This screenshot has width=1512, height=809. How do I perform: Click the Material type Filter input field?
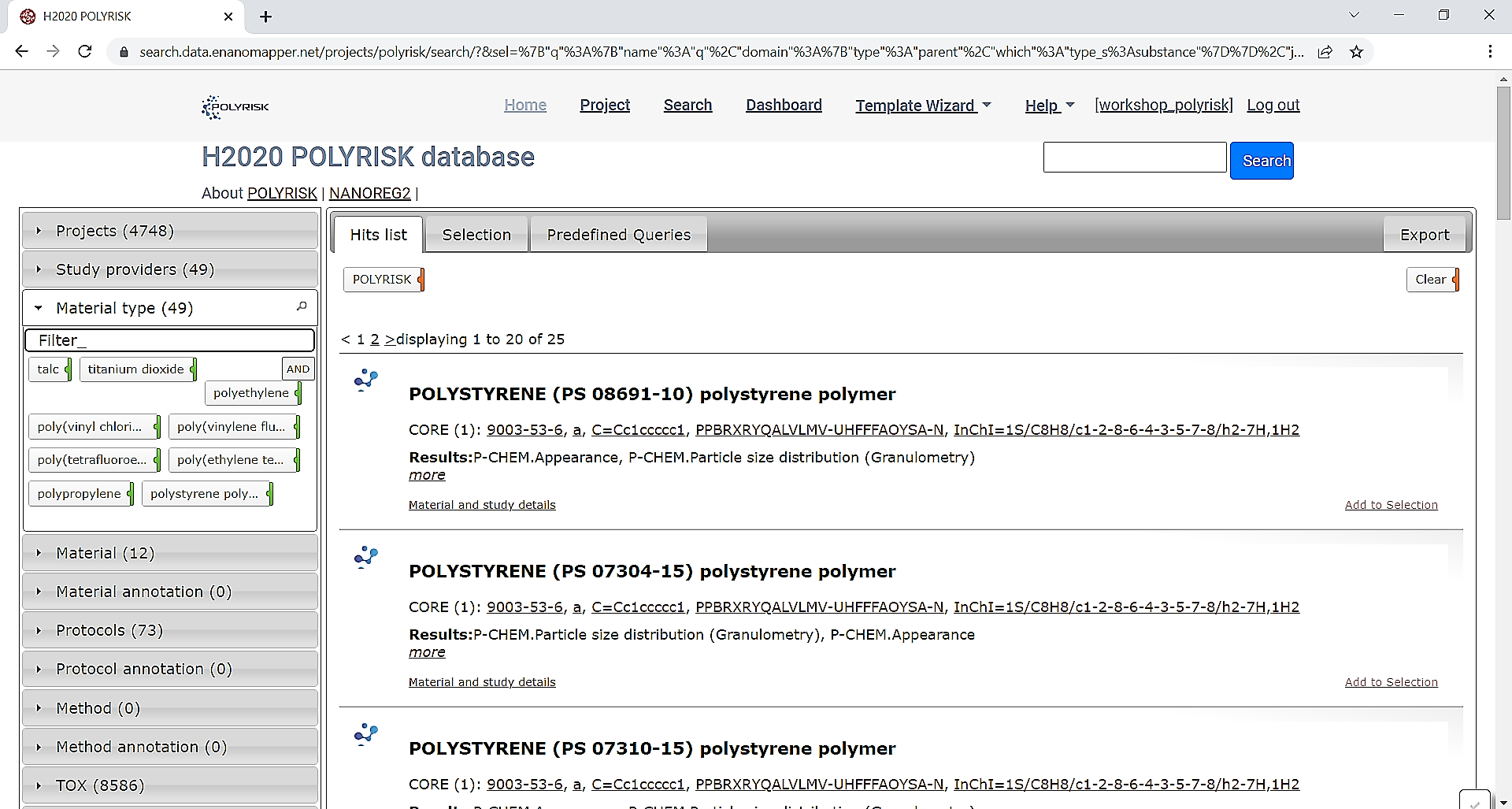click(170, 340)
